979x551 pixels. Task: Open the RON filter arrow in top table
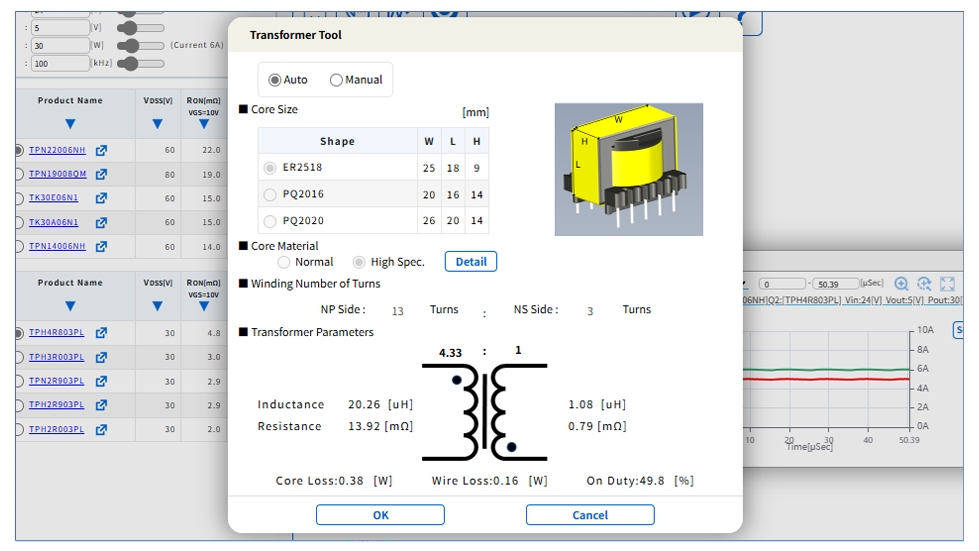tap(204, 124)
